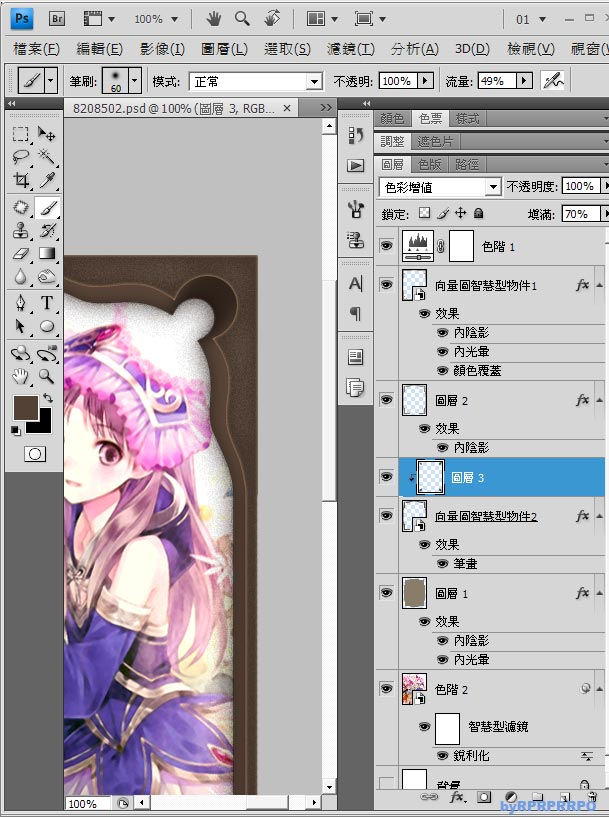Collapse effects of 圖層 1 layer
609x817 pixels.
(600, 593)
